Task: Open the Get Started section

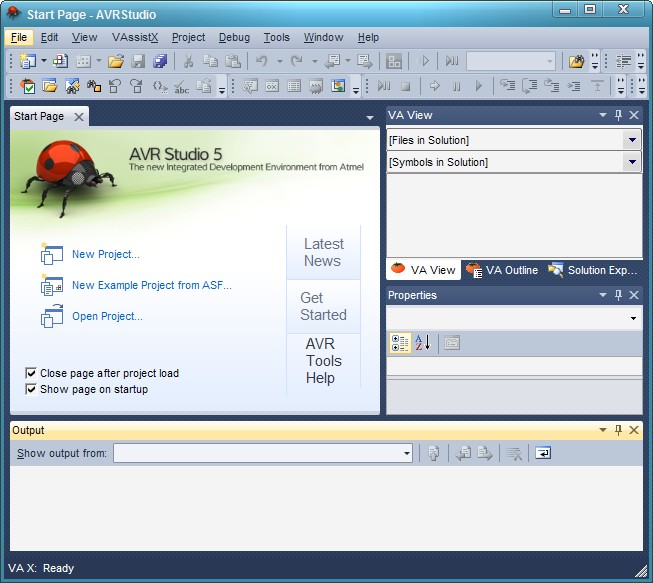Action: pyautogui.click(x=324, y=306)
